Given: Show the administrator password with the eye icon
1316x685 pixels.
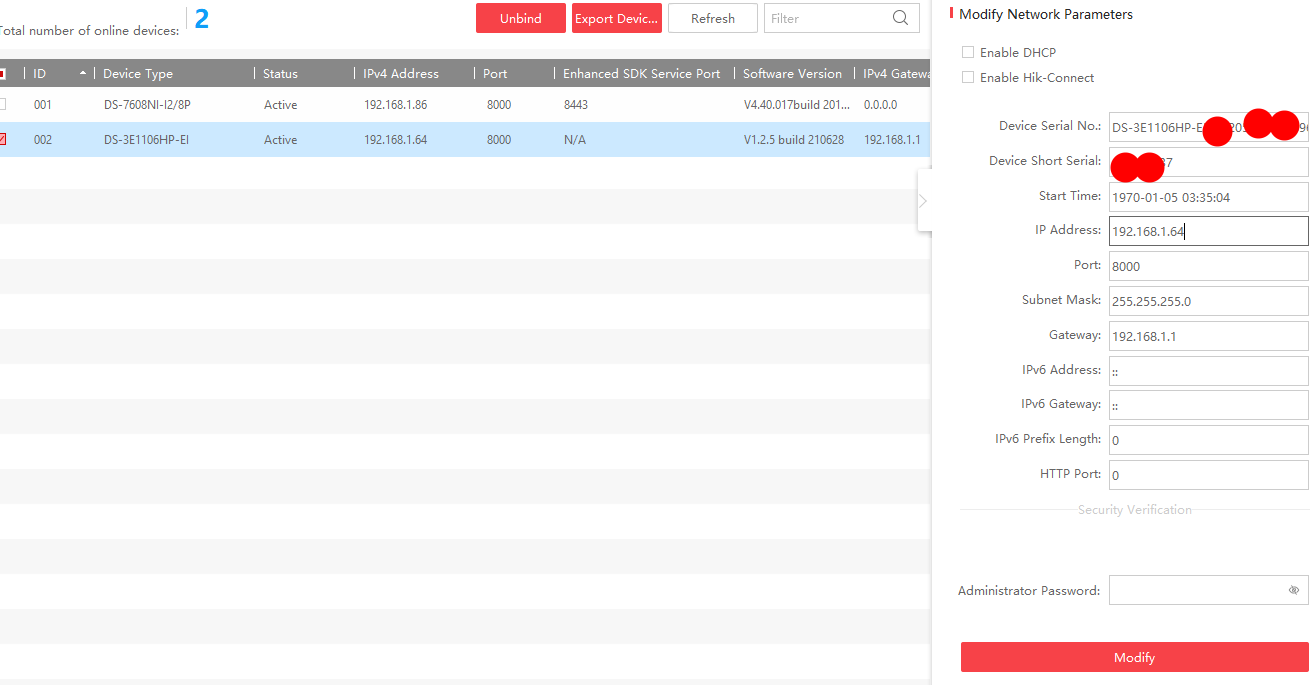Looking at the screenshot, I should click(x=1293, y=590).
